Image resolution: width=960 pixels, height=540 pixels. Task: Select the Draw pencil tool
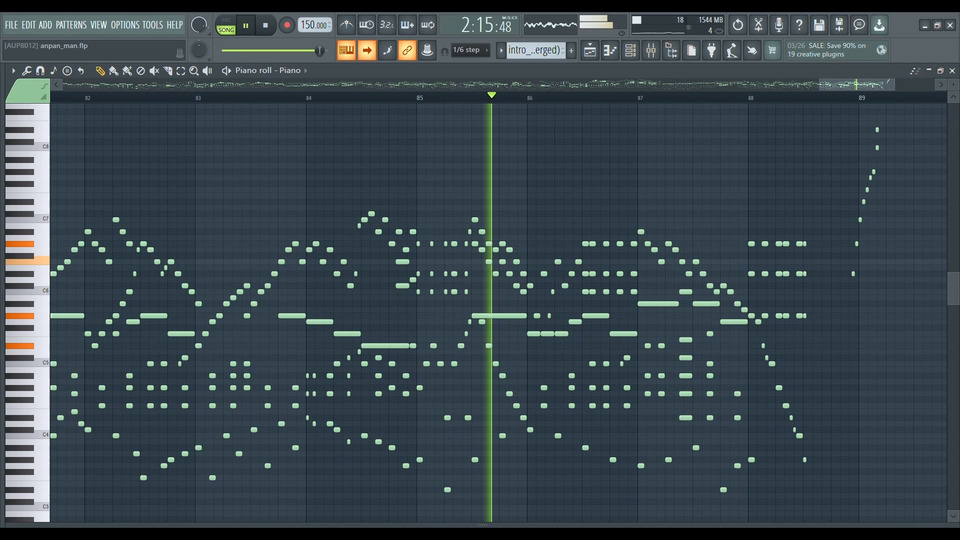coord(100,71)
